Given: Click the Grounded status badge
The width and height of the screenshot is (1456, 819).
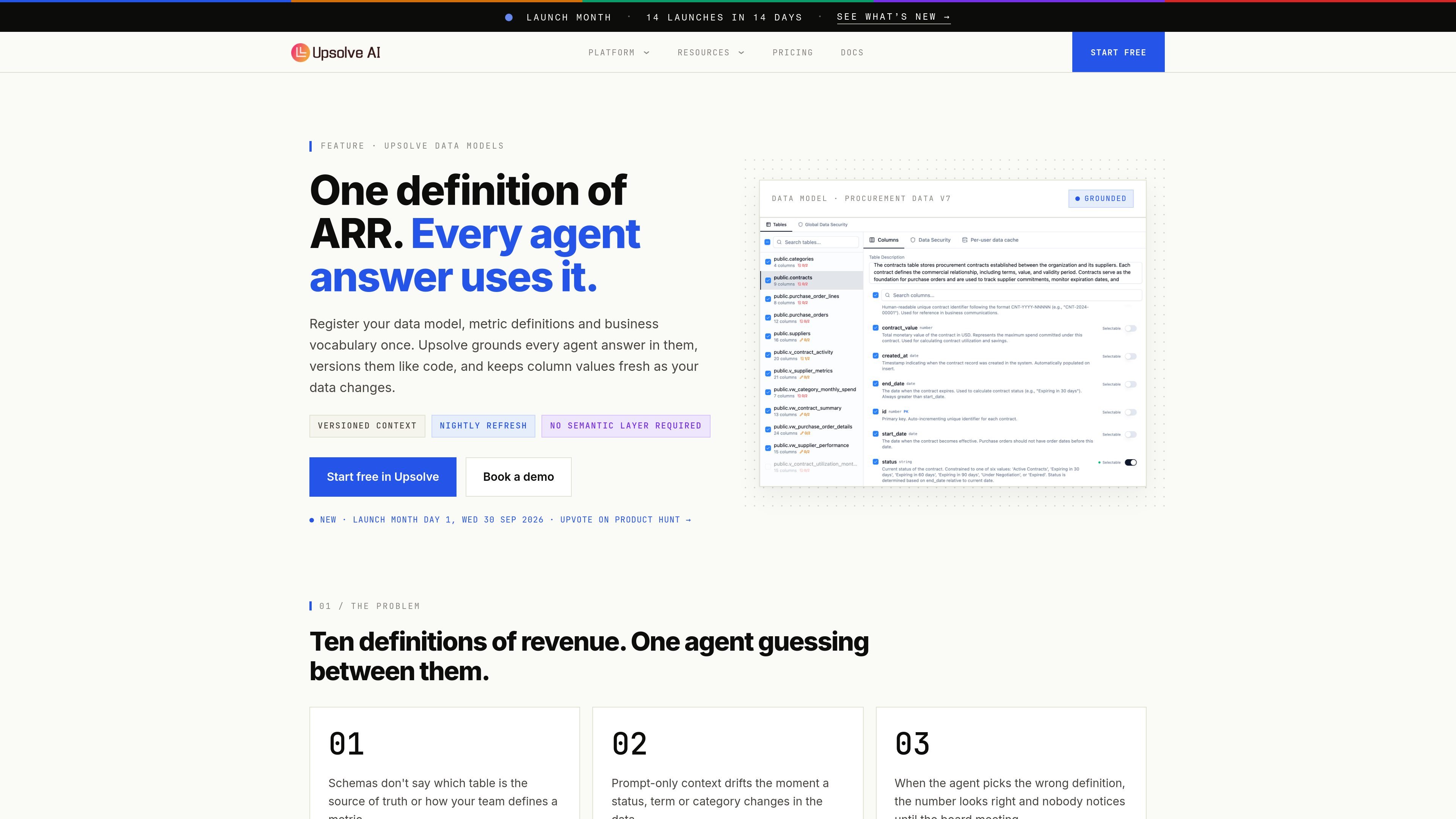Looking at the screenshot, I should point(1100,198).
